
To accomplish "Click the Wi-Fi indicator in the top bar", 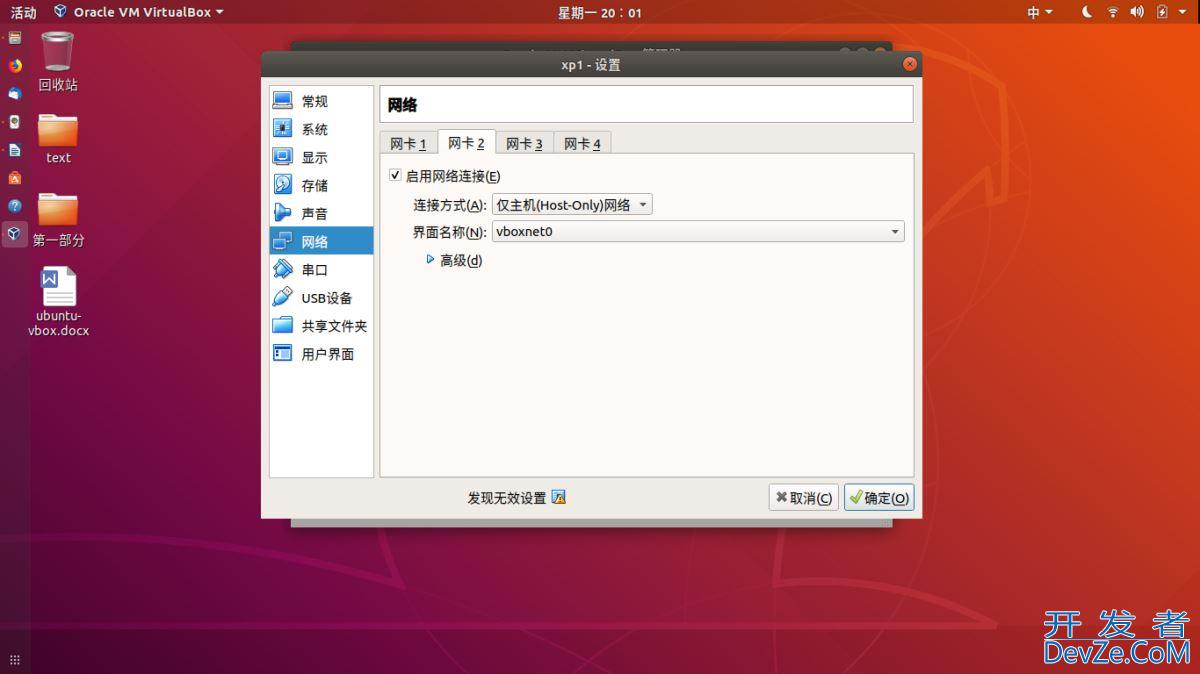I will pyautogui.click(x=1112, y=12).
